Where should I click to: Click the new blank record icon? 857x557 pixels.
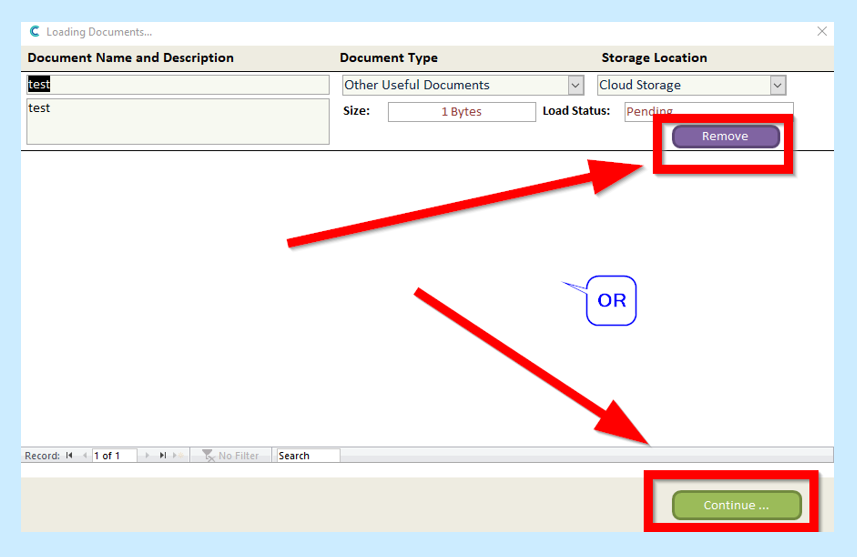[177, 455]
